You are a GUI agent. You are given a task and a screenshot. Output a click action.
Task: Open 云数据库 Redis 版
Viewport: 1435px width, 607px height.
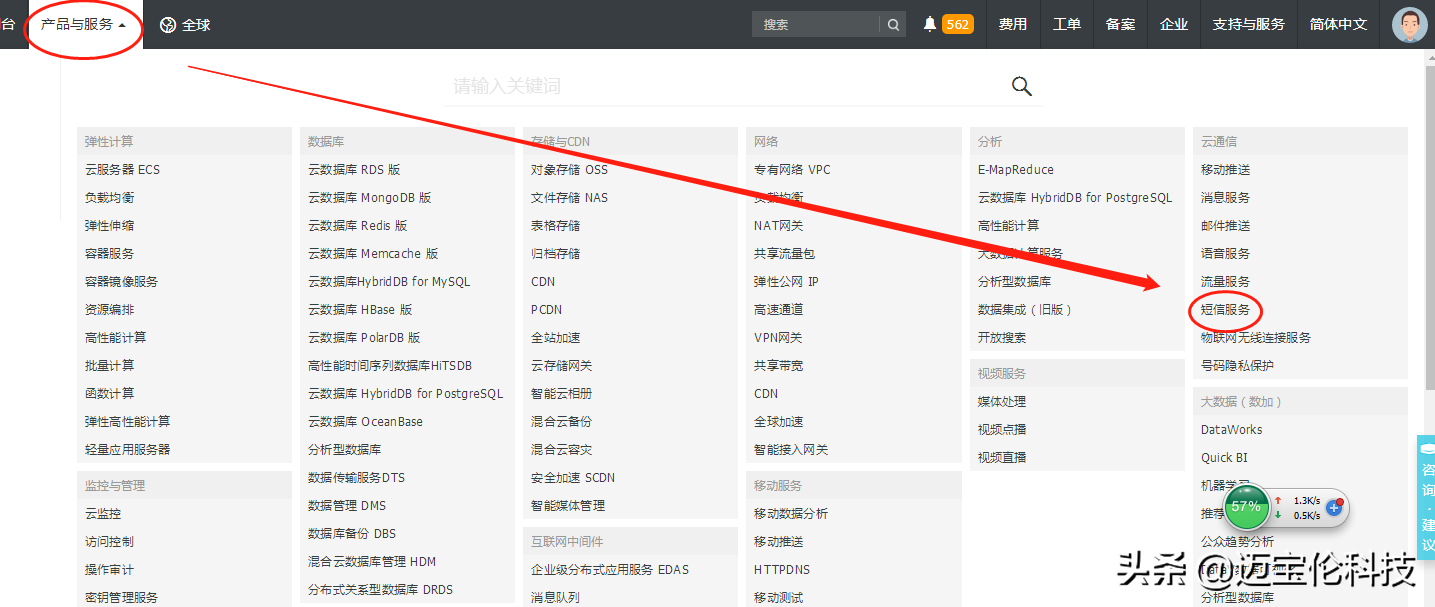[358, 226]
